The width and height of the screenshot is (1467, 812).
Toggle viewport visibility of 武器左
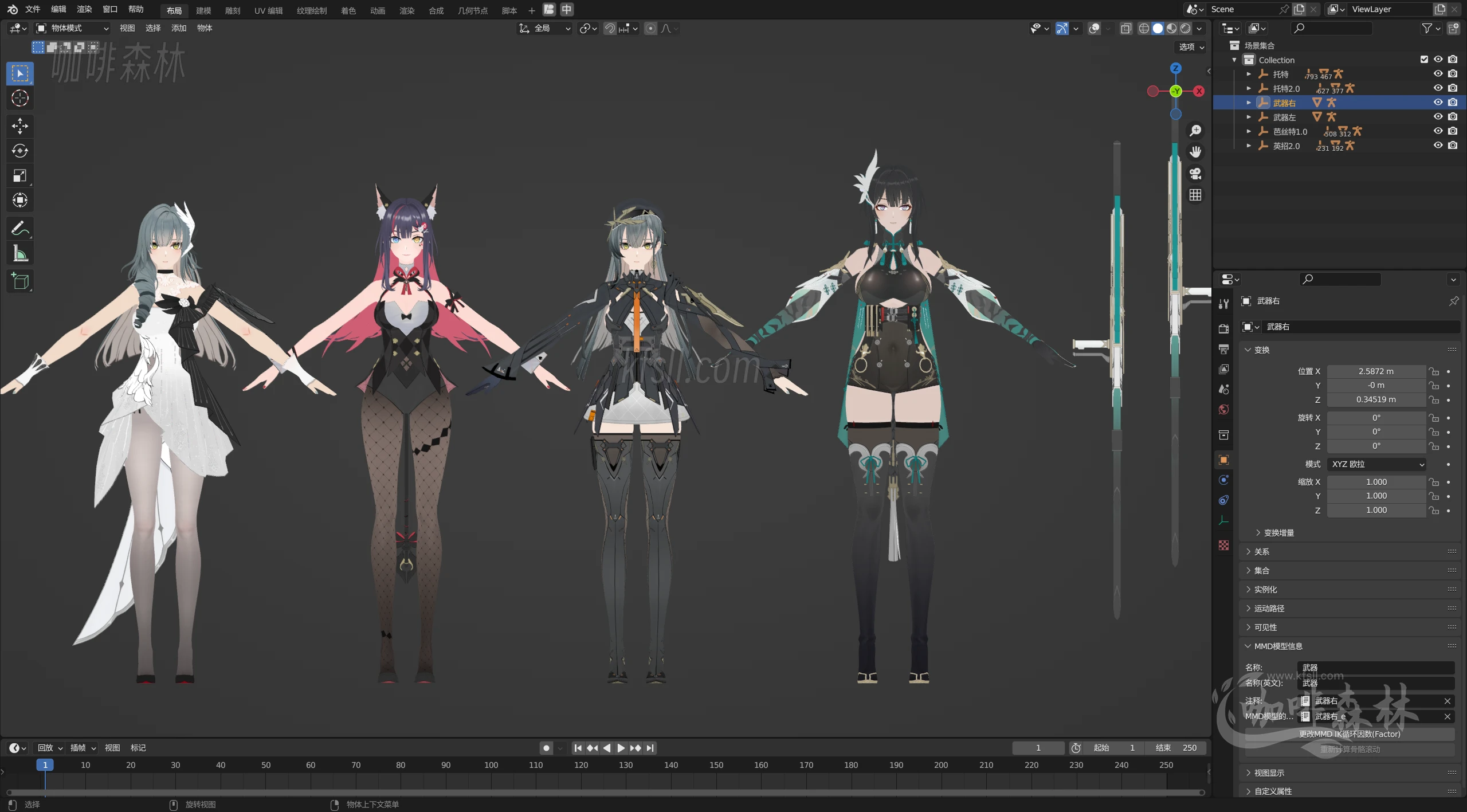1438,117
